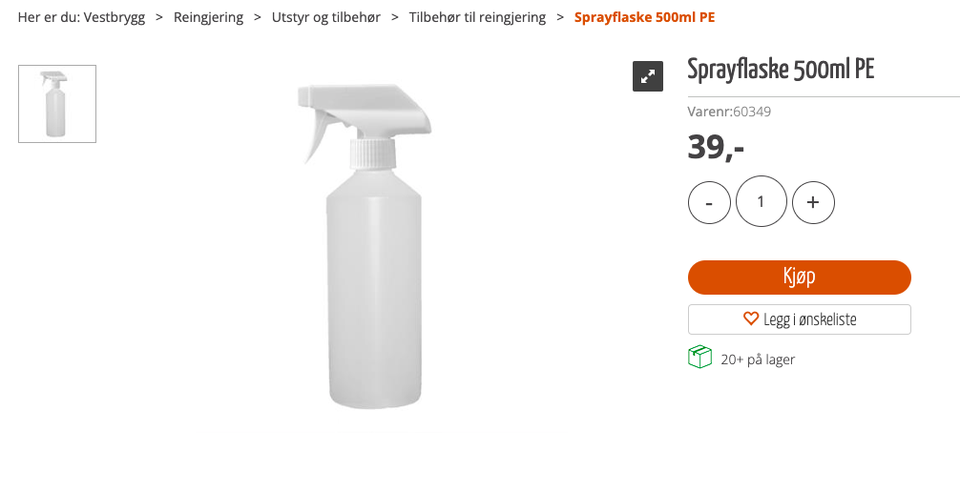Click the Legg i ønskeliste label

click(x=809, y=320)
